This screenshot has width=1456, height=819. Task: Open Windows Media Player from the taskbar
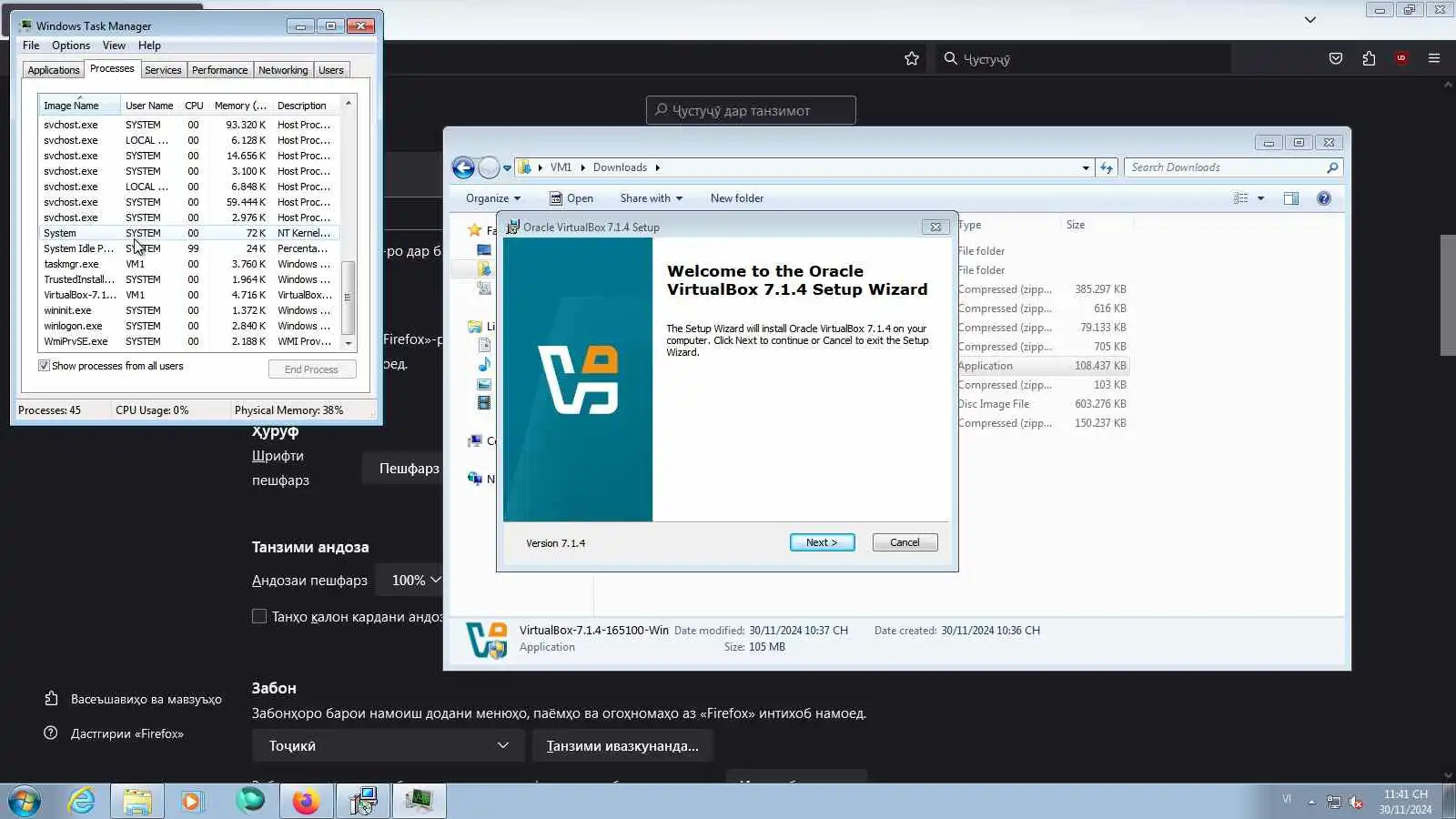[x=191, y=801]
